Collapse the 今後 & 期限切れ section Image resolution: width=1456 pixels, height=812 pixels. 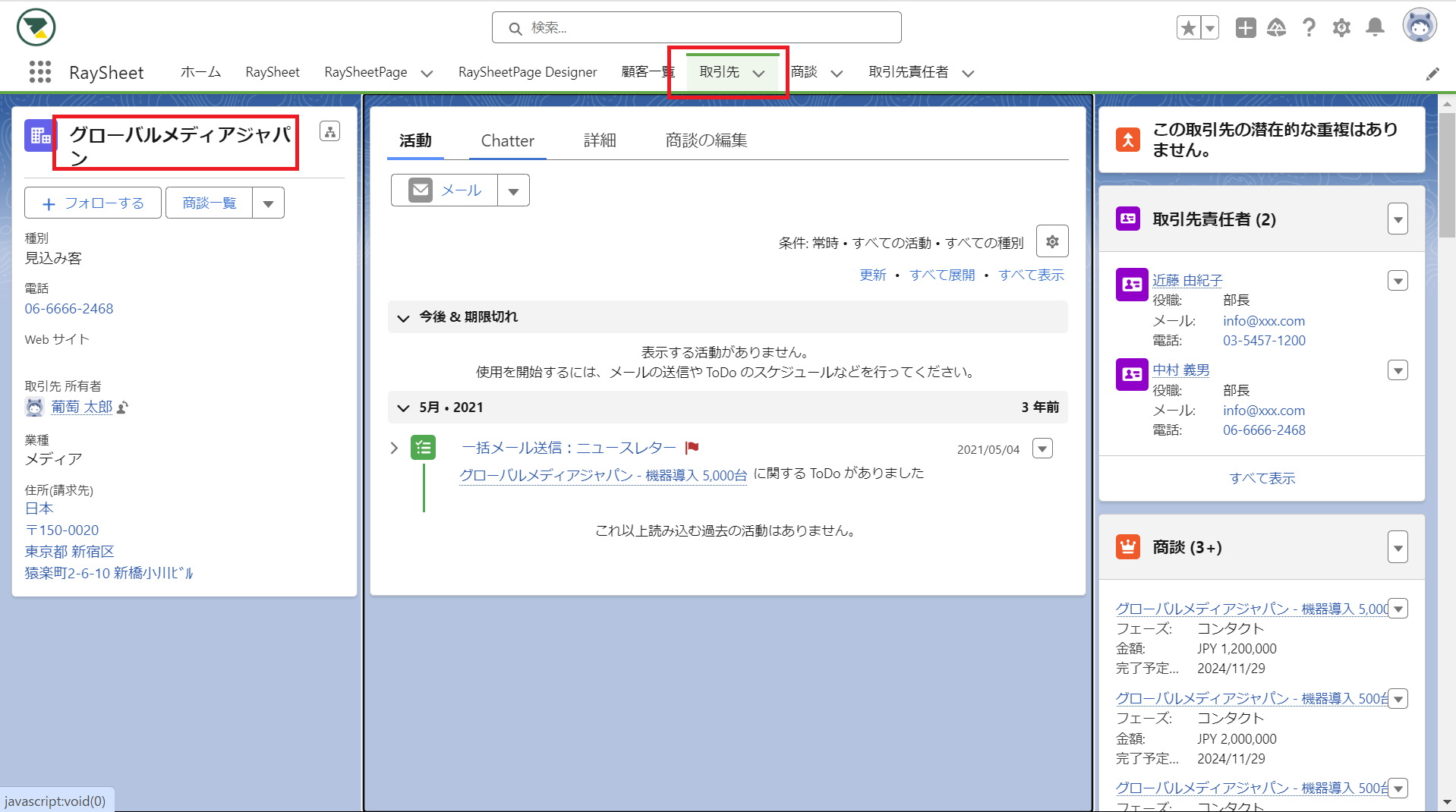coord(403,318)
